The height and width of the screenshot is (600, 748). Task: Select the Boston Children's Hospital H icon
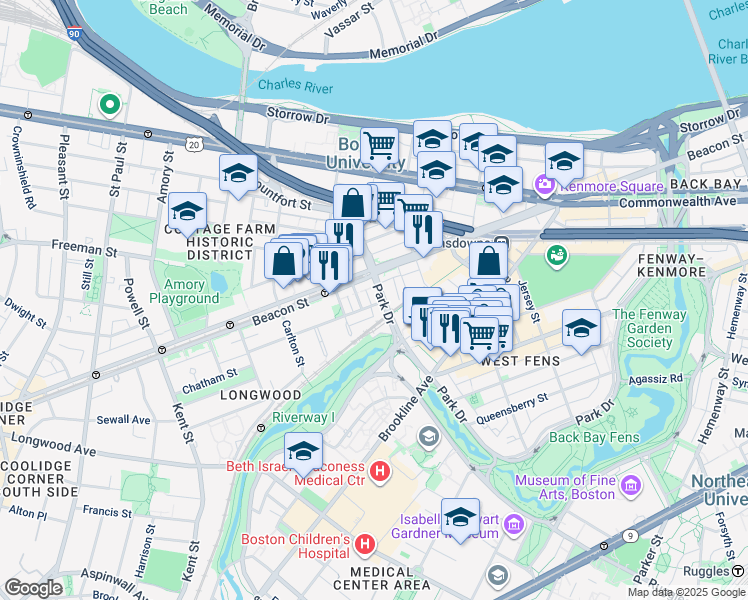pos(365,544)
